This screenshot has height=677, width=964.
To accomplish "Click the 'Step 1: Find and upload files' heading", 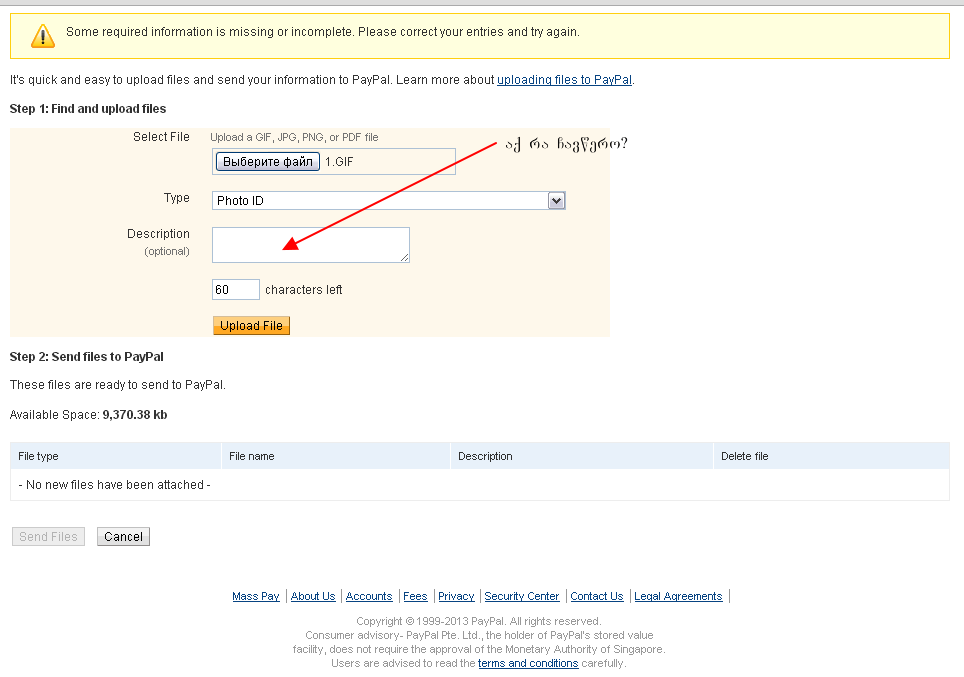I will [x=88, y=109].
